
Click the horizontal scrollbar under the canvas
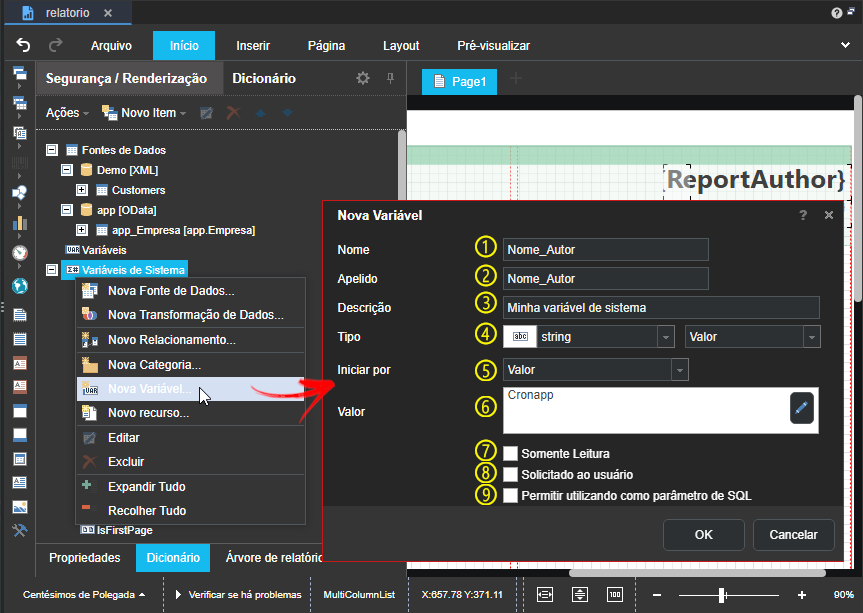pos(697,573)
